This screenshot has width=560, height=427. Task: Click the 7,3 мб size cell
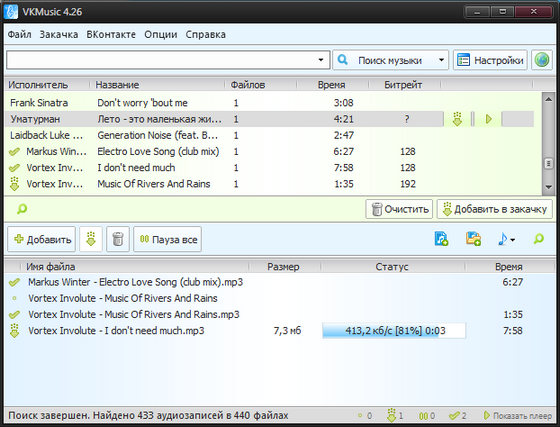point(287,331)
